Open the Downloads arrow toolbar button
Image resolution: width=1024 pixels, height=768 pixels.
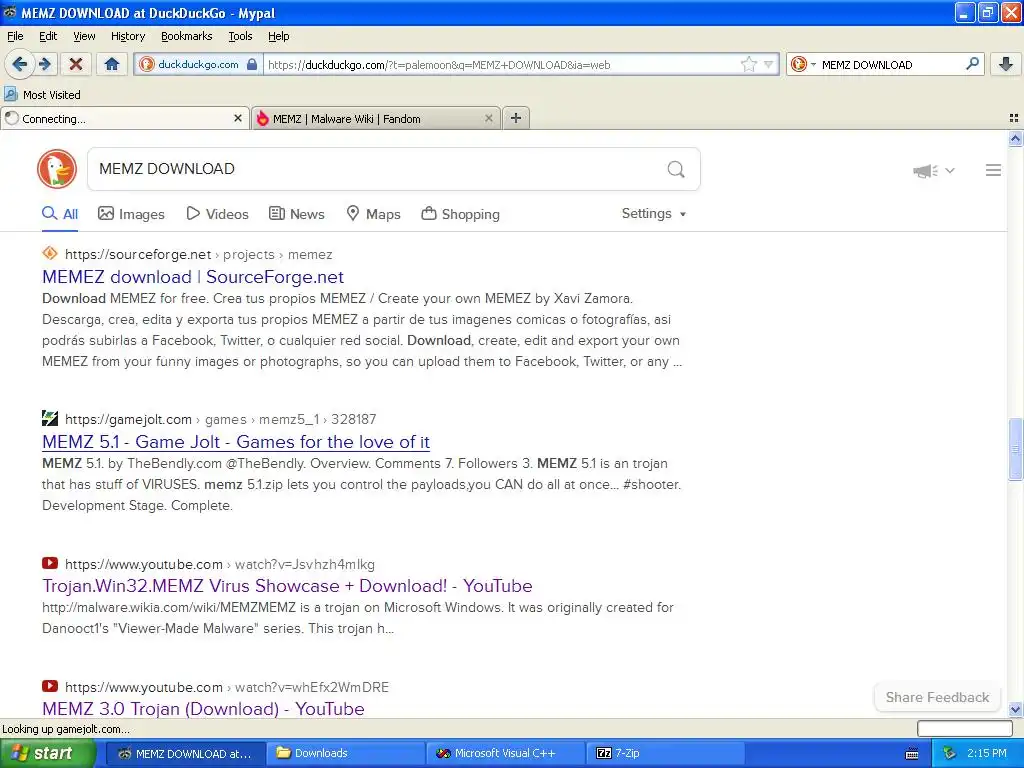click(1006, 64)
